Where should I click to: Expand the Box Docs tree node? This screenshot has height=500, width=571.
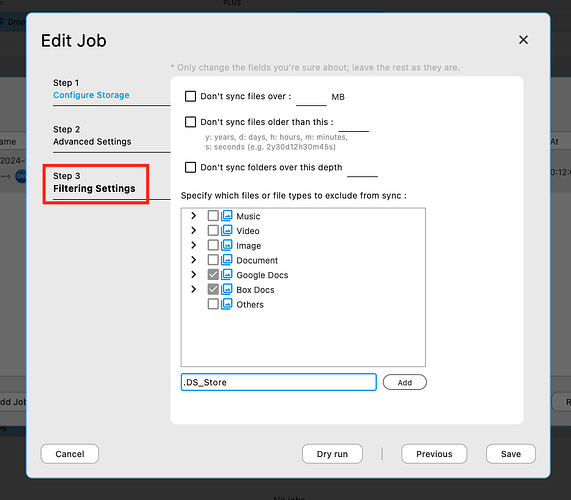(x=194, y=289)
